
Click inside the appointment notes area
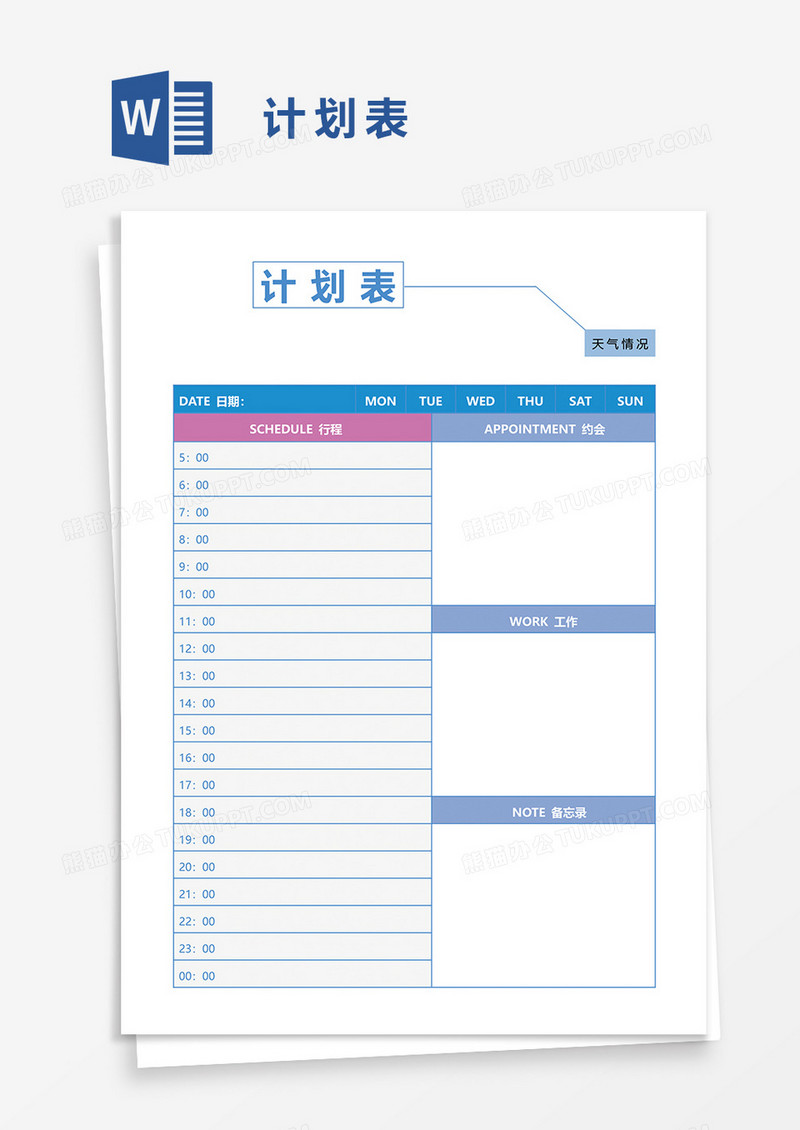[x=543, y=524]
